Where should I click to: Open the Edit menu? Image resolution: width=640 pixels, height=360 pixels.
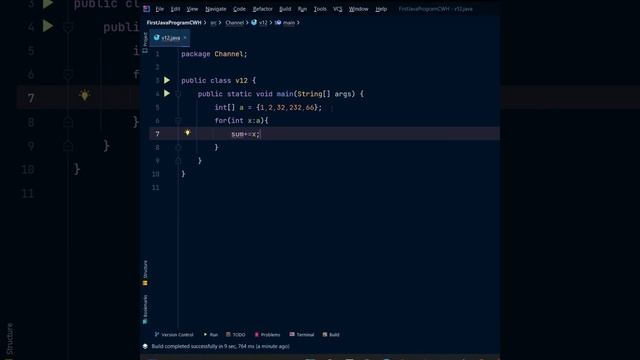point(175,9)
